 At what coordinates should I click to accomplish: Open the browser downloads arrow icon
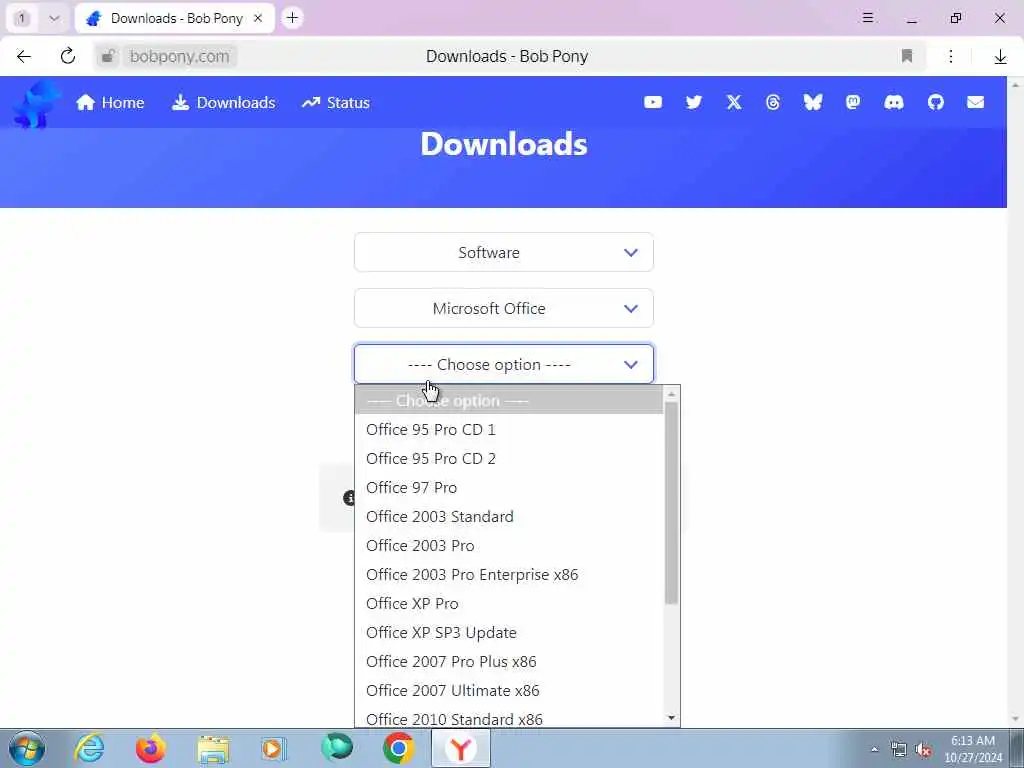click(x=1000, y=57)
